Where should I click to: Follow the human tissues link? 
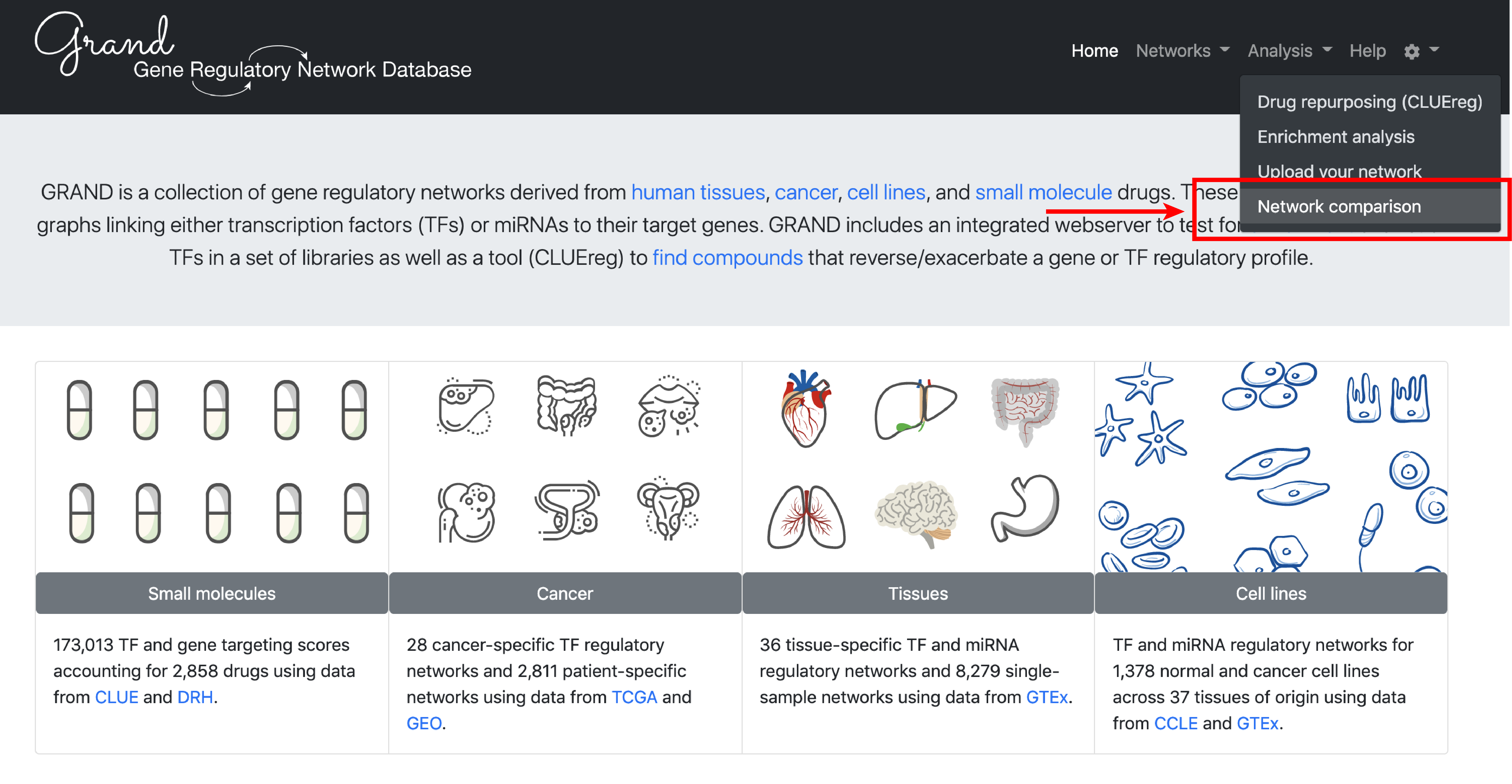698,193
